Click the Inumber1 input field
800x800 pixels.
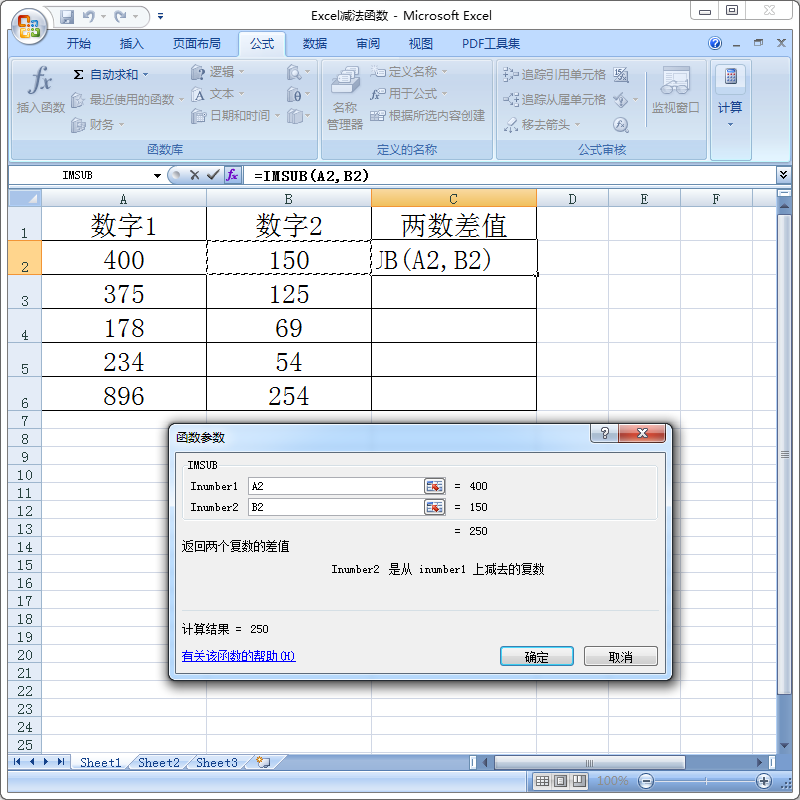(336, 486)
